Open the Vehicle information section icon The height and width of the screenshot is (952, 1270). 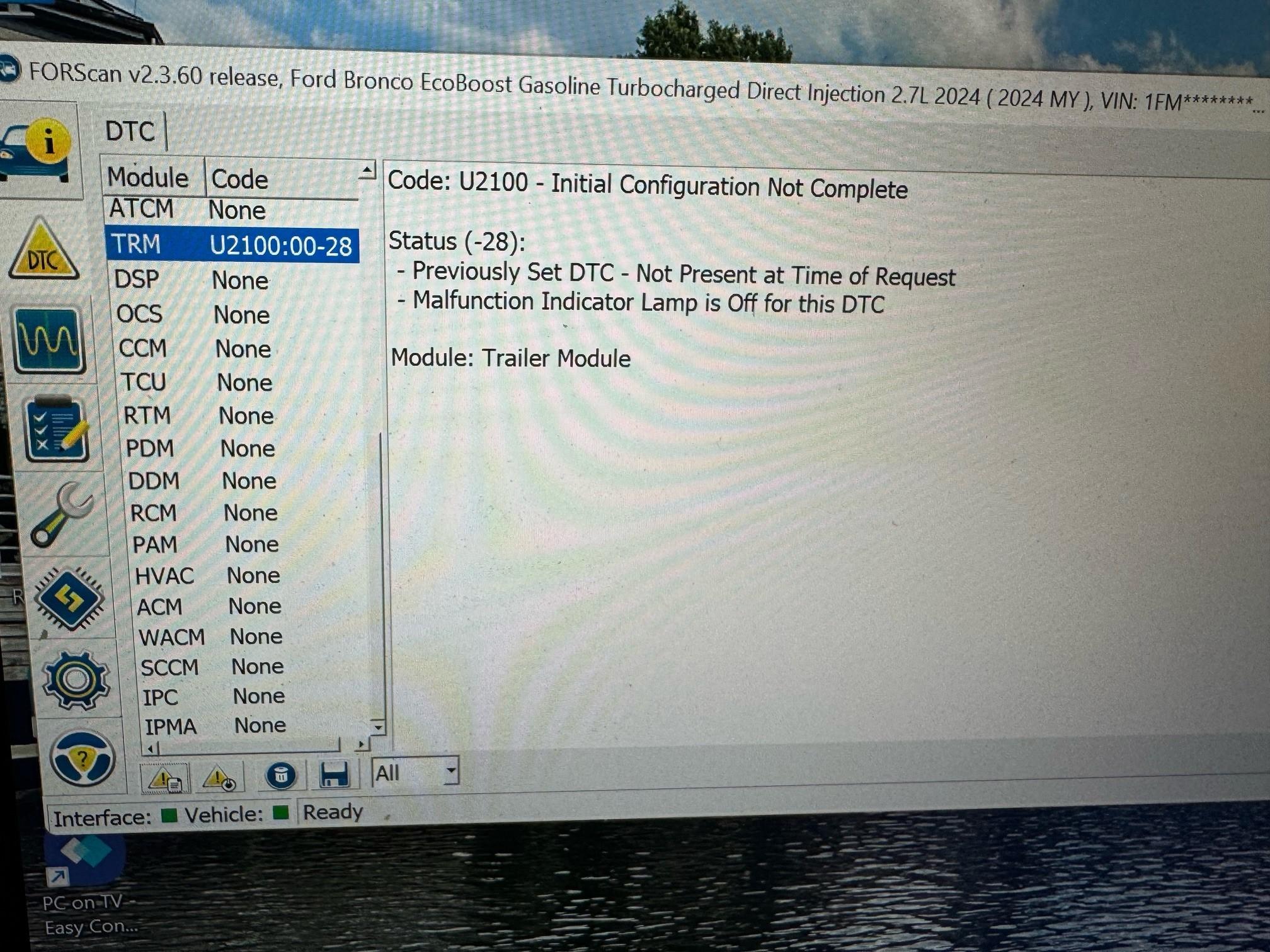[37, 149]
